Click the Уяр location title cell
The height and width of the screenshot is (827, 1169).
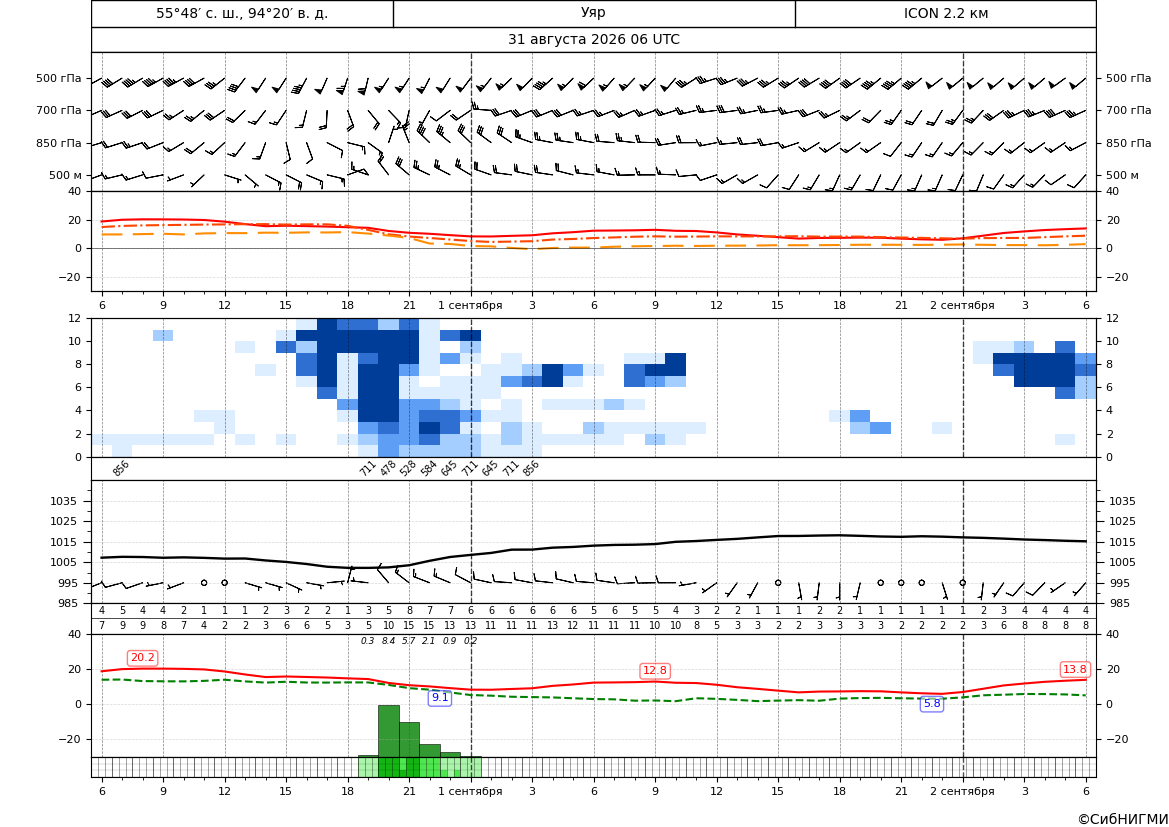pos(593,13)
